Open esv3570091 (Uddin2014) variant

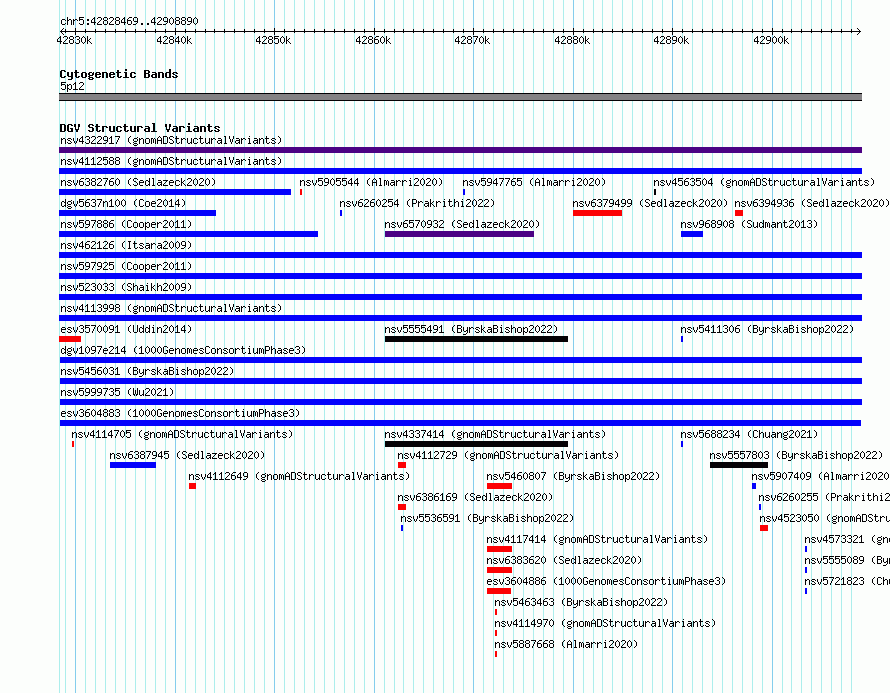[126, 329]
